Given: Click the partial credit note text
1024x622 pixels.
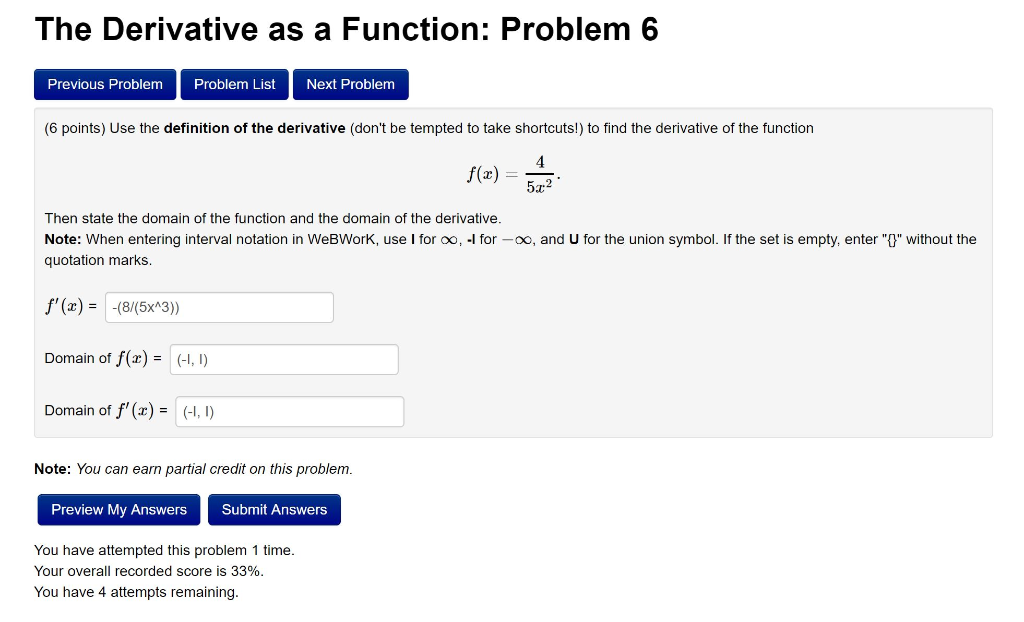Looking at the screenshot, I should (193, 469).
